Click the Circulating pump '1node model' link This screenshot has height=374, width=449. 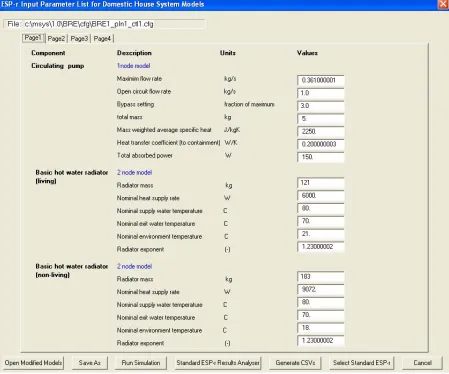[133, 66]
